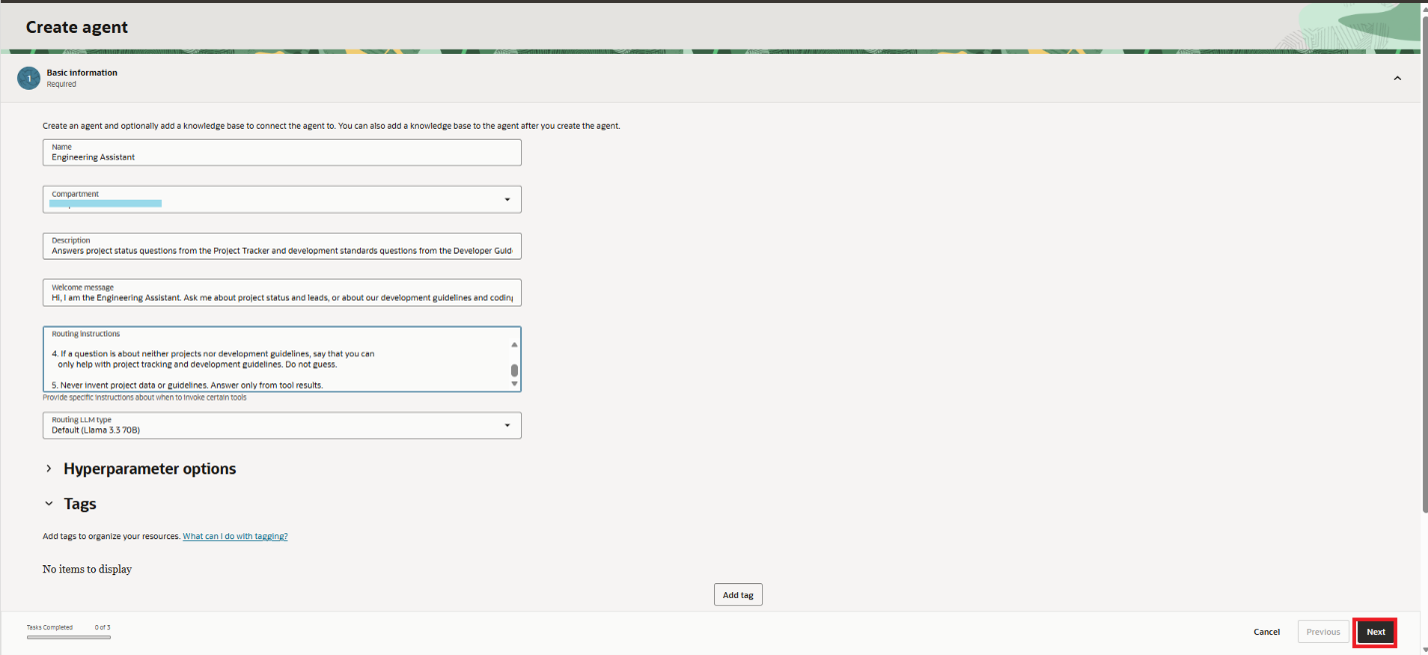
Task: Click the 'Provide specific instructions' hint text
Action: pyautogui.click(x=144, y=397)
